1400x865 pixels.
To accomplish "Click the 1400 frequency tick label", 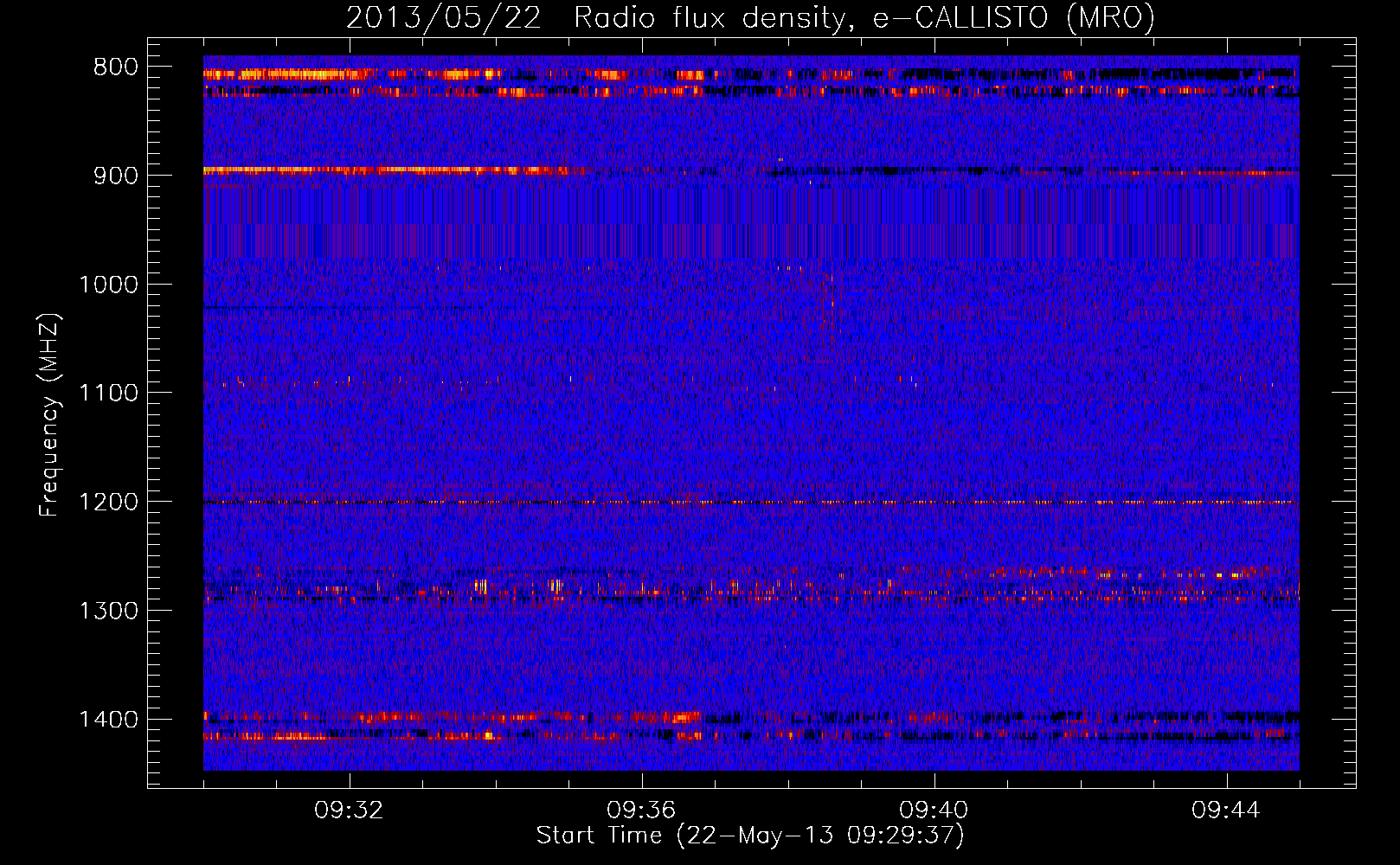I will [108, 720].
